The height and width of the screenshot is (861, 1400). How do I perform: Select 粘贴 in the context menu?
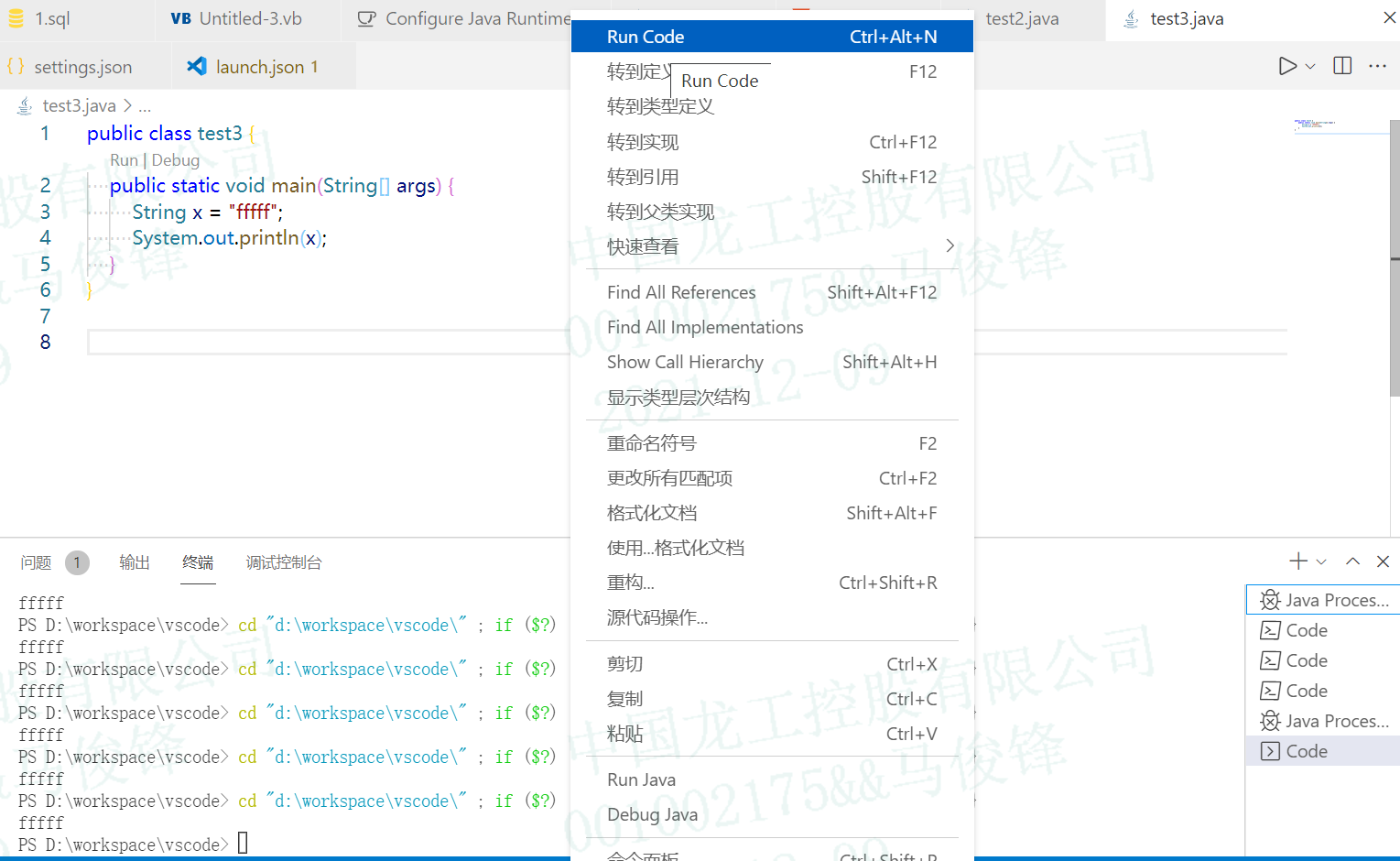[772, 734]
